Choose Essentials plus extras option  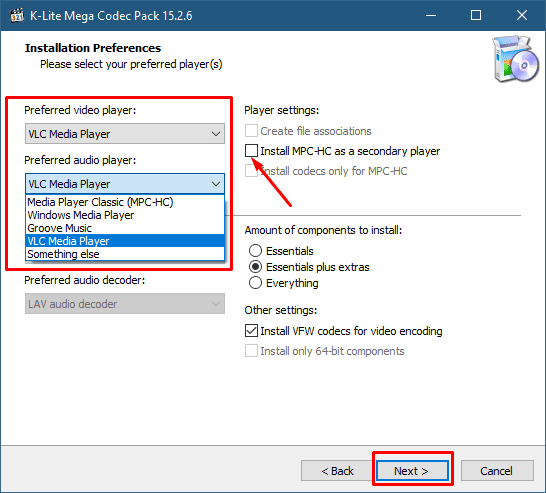tap(255, 267)
